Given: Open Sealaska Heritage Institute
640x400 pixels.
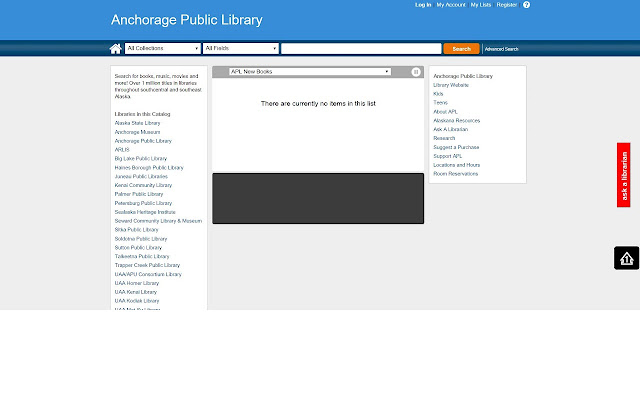Looking at the screenshot, I should point(145,212).
